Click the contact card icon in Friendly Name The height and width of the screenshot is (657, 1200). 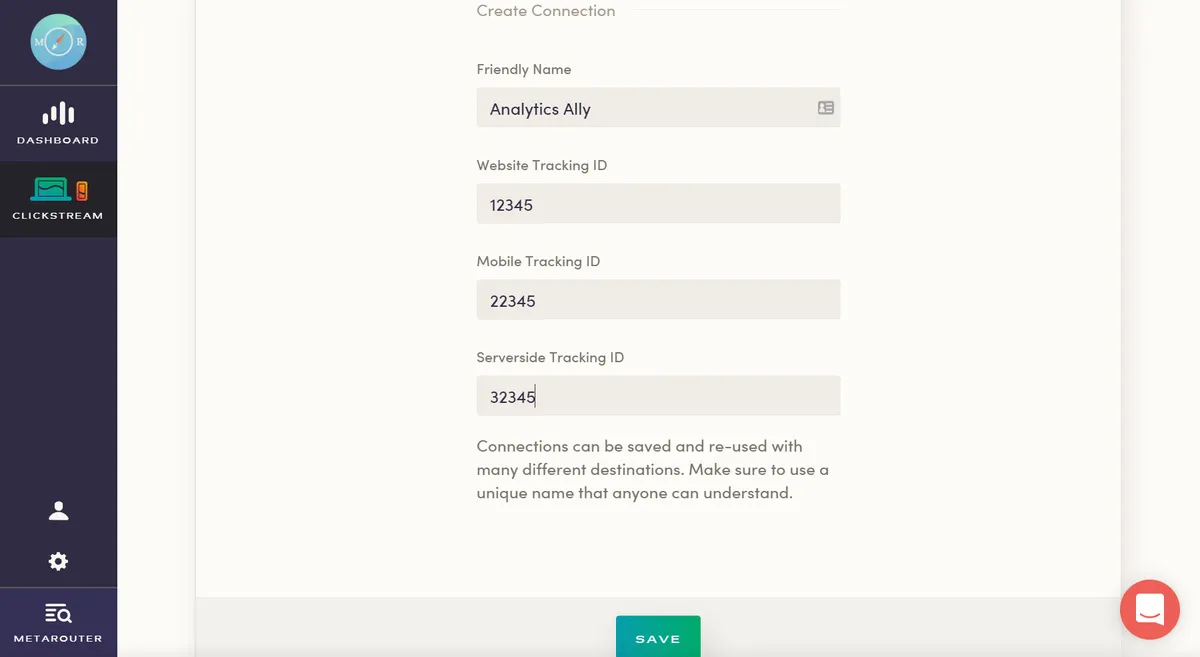pos(825,108)
